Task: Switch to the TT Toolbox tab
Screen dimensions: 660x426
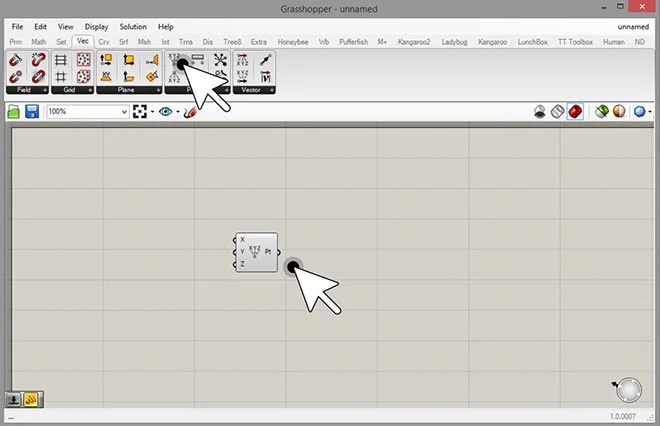Action: (x=575, y=42)
